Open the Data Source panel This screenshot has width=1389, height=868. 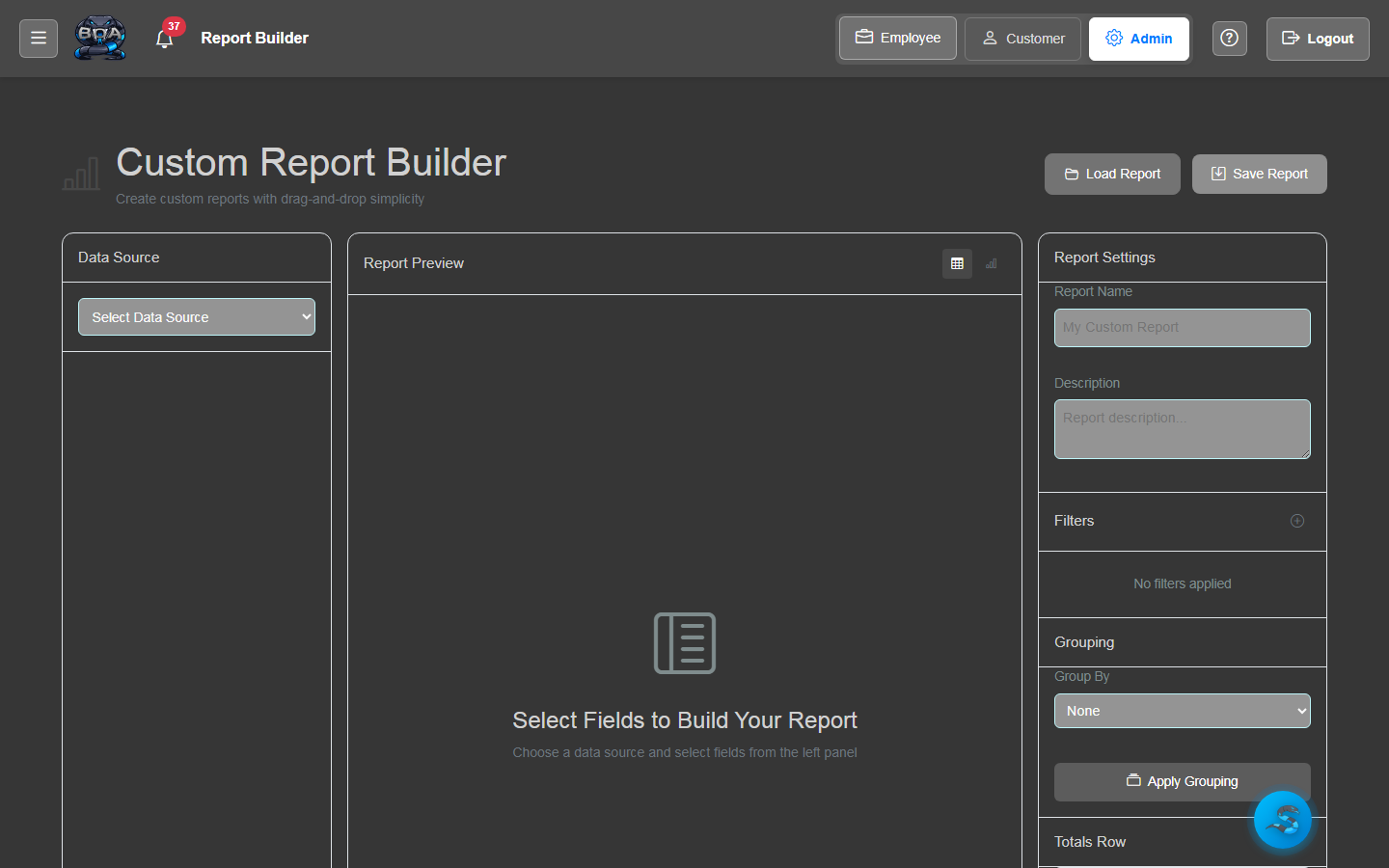pos(119,257)
